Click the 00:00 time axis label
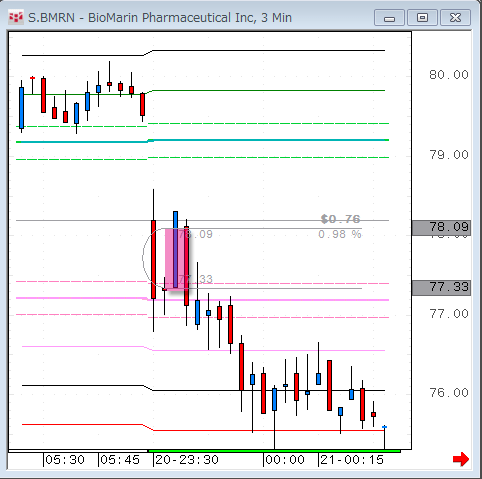Screen dimensions: 482x479 click(285, 460)
